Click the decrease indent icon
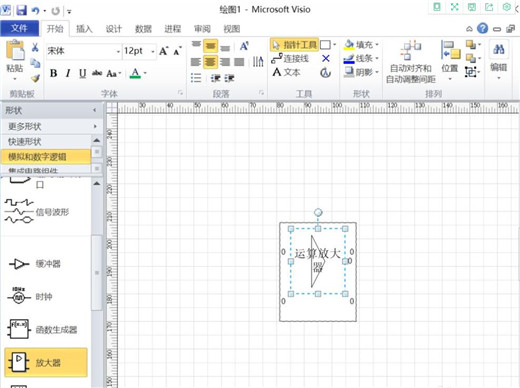The image size is (520, 388). 216,78
